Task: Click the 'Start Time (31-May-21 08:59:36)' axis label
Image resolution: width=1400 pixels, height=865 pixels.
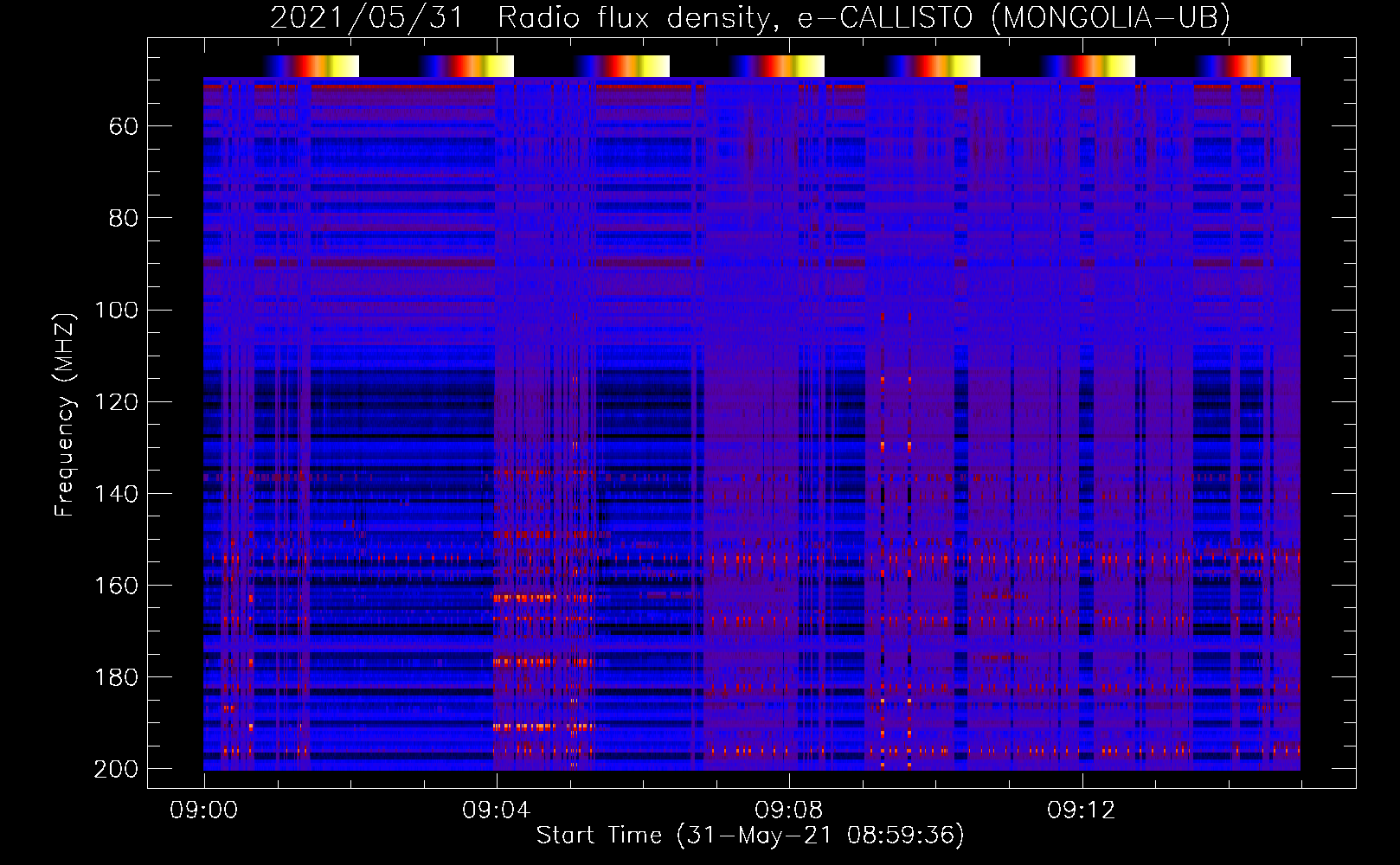Action: pos(750,836)
